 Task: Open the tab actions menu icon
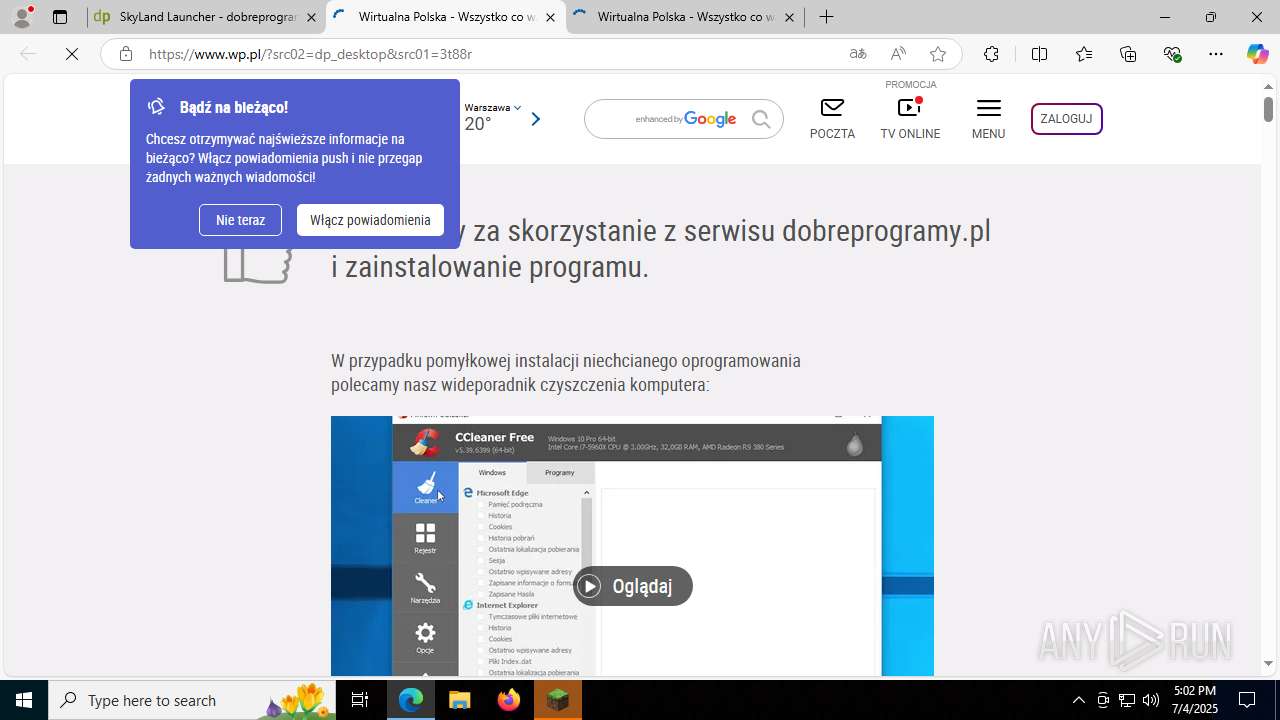coord(60,17)
